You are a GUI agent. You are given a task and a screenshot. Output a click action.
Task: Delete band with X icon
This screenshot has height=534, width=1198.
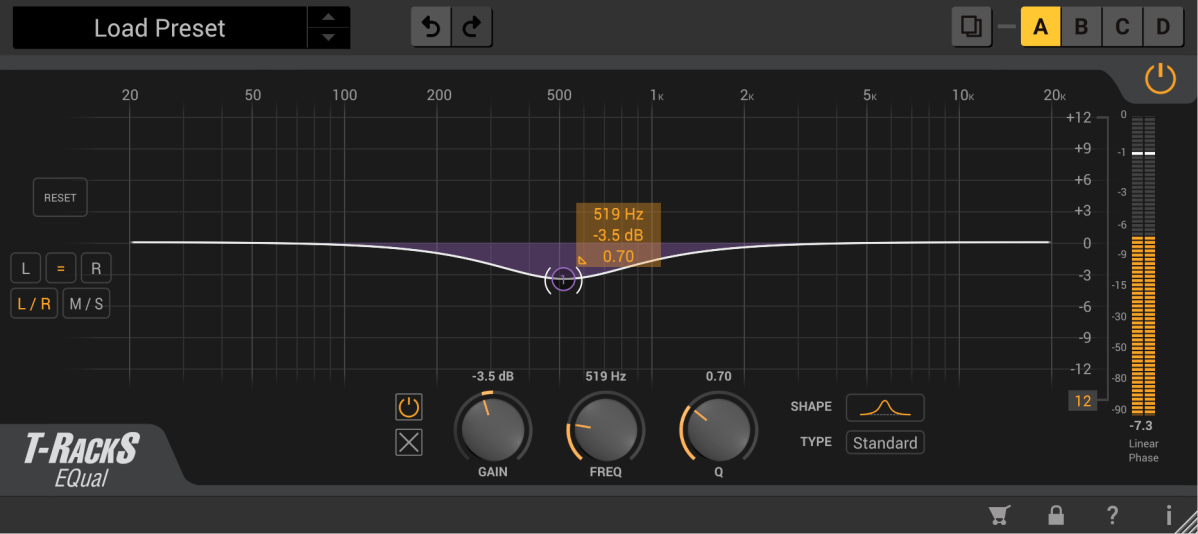point(409,442)
